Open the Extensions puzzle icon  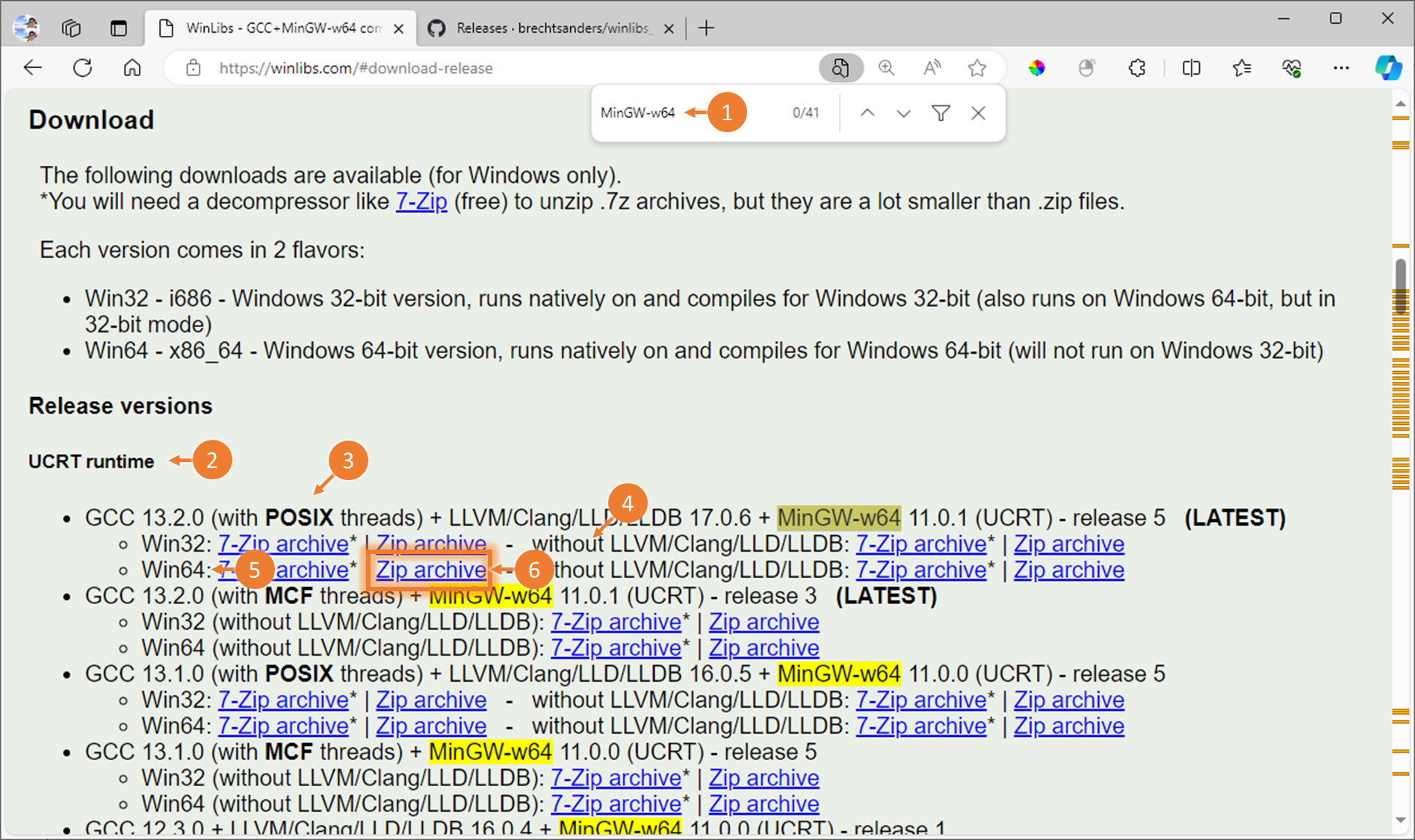tap(1137, 68)
